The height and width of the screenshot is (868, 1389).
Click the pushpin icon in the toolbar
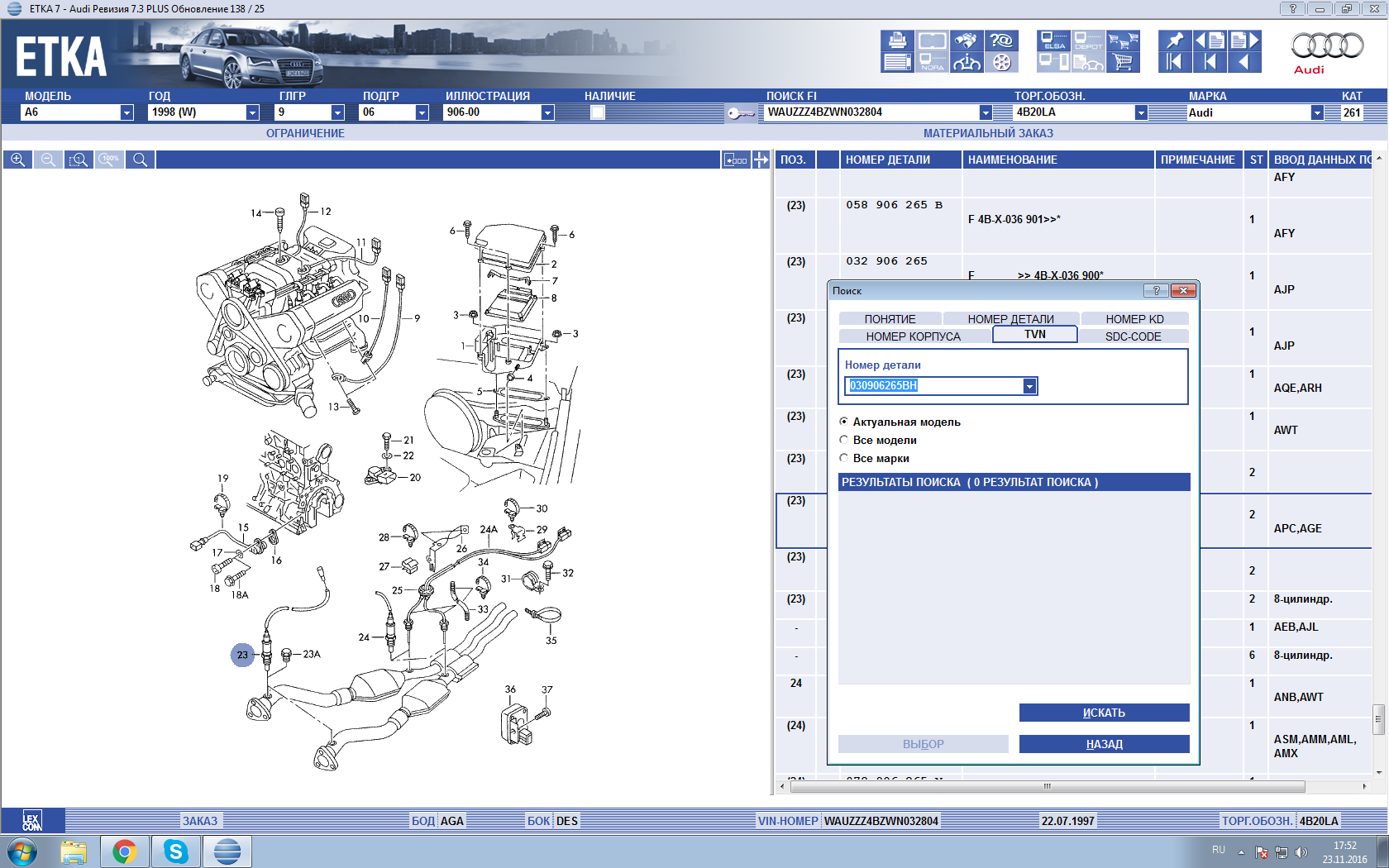[1174, 41]
